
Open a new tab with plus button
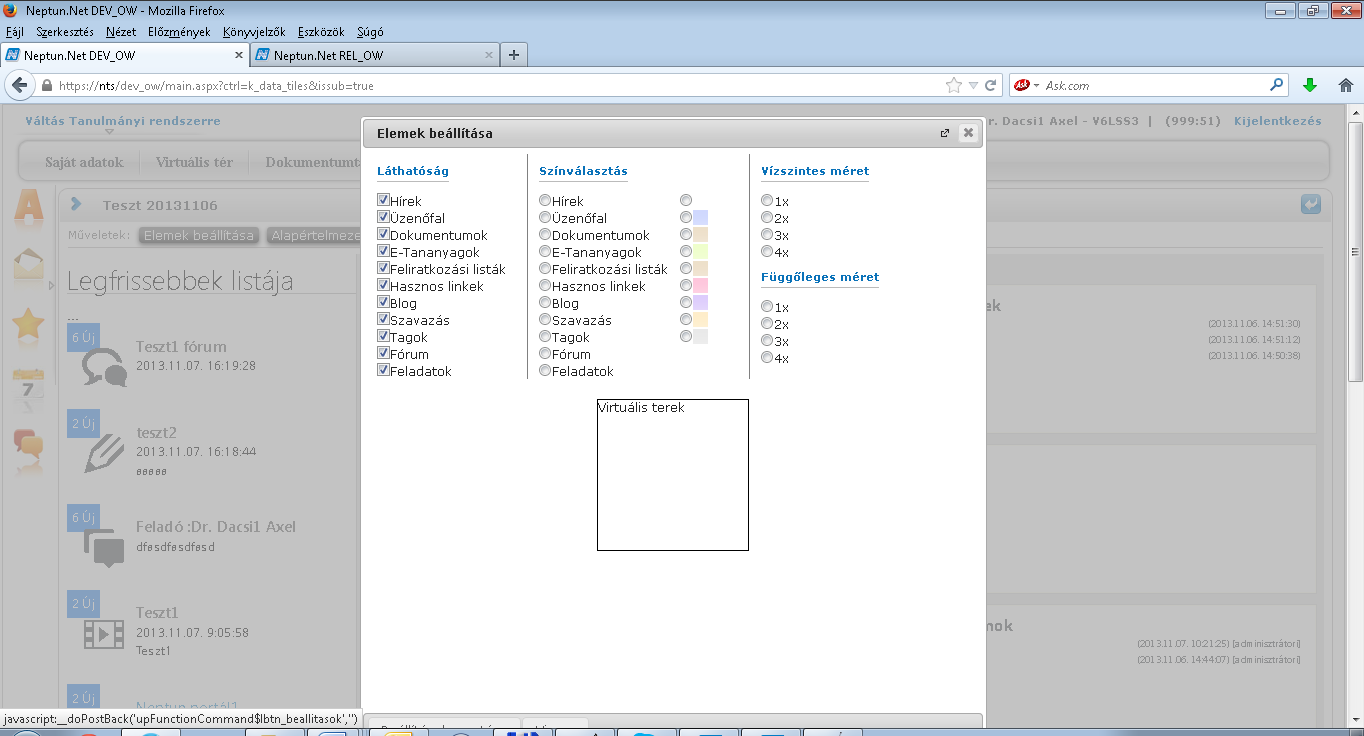(514, 55)
